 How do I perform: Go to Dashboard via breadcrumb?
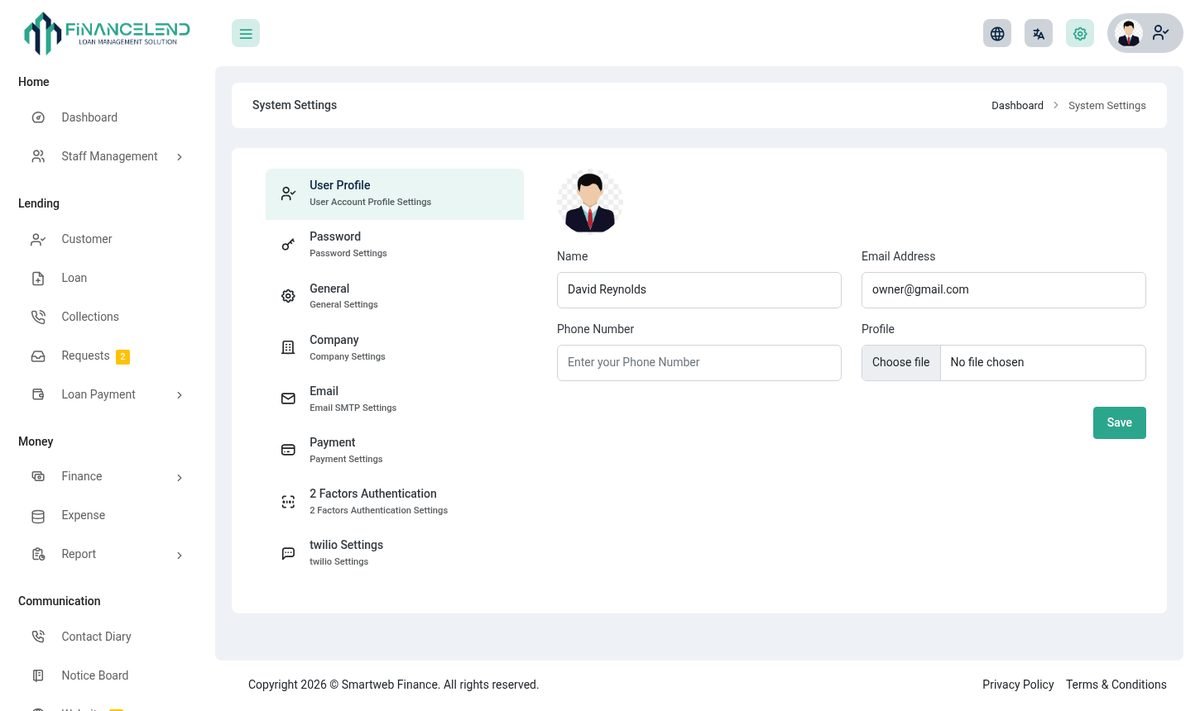tap(1017, 106)
